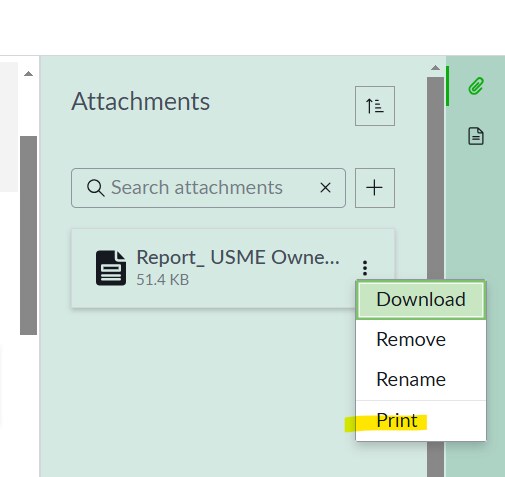
Task: Open the document notes sidebar icon
Action: click(476, 136)
